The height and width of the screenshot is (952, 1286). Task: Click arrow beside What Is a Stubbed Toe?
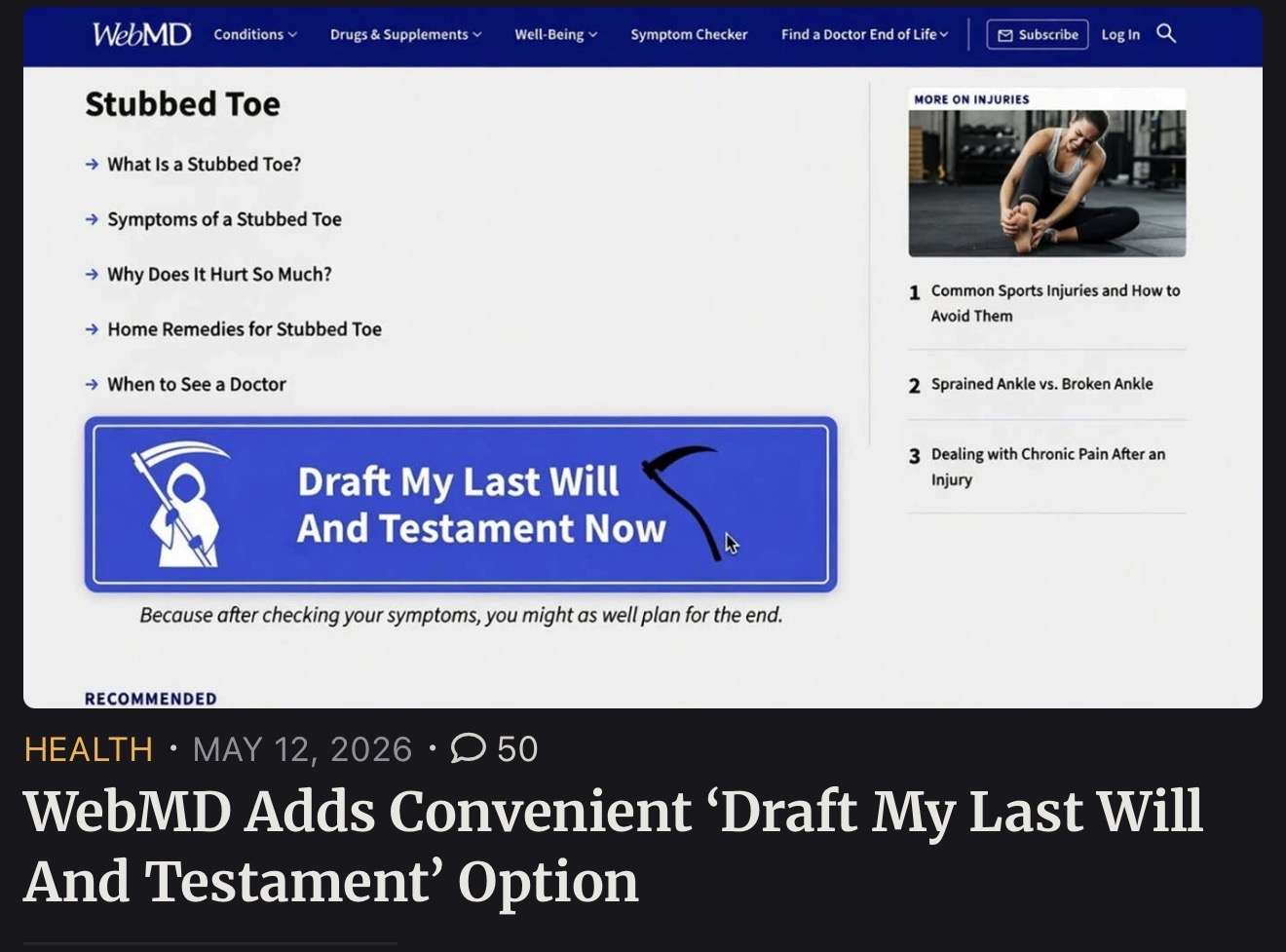click(92, 165)
